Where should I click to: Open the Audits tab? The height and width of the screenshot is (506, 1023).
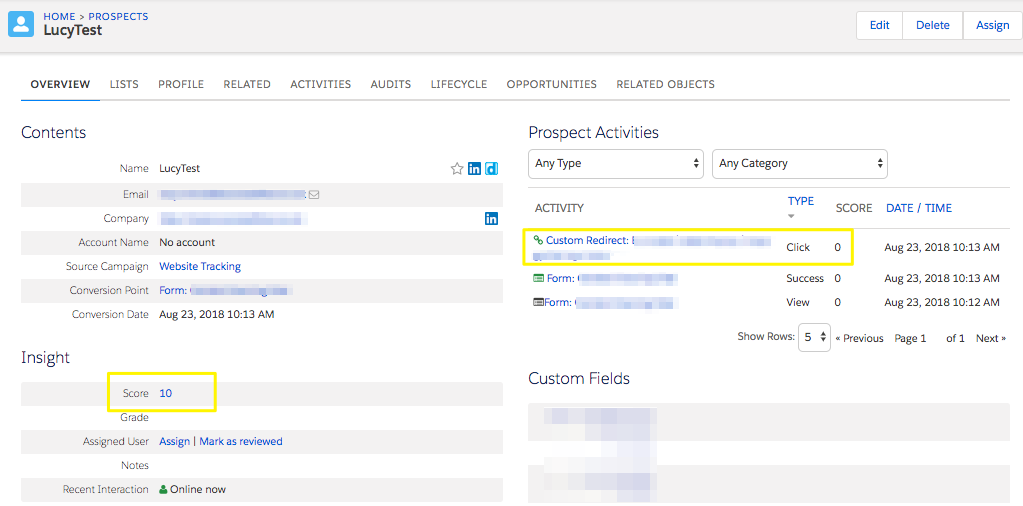coord(391,84)
